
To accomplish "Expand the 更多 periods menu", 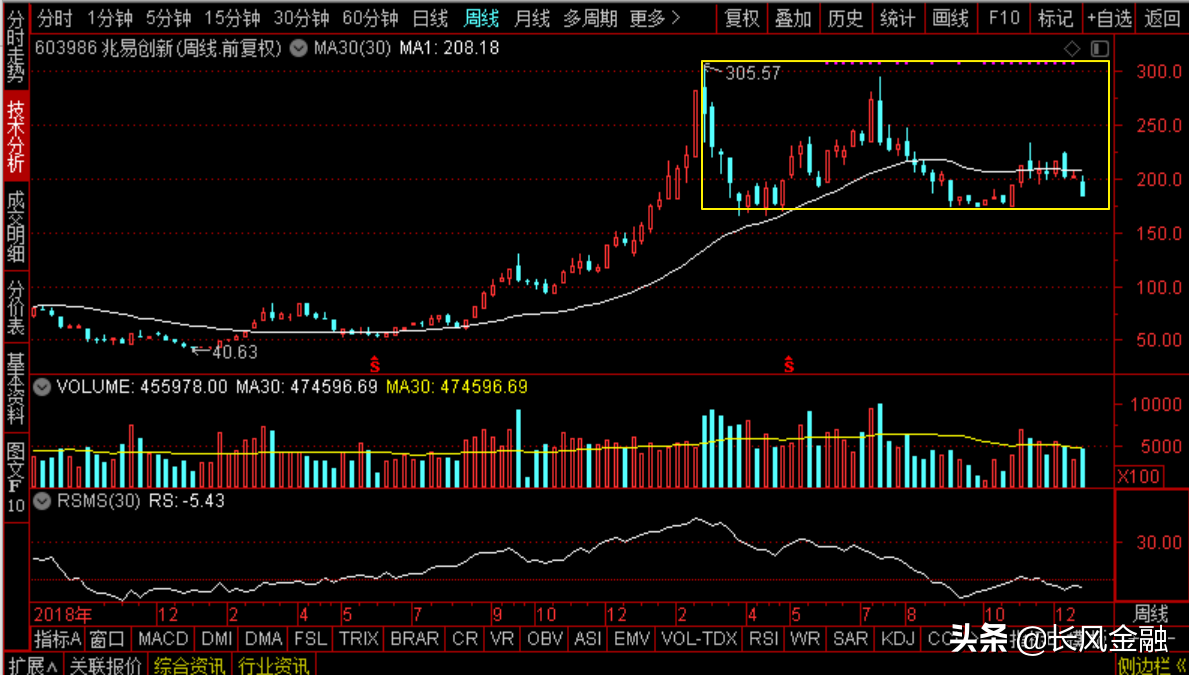I will pos(654,17).
